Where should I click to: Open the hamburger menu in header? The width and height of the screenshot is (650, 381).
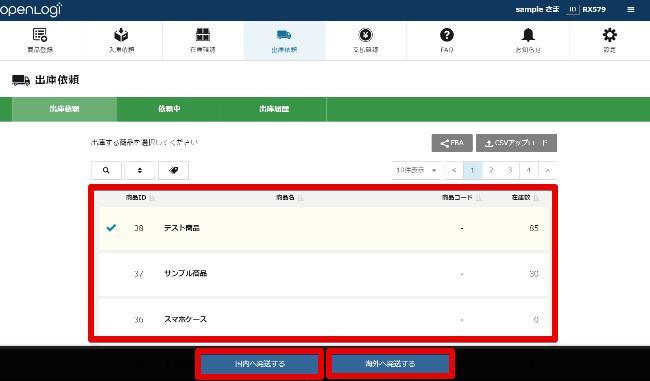(x=631, y=10)
